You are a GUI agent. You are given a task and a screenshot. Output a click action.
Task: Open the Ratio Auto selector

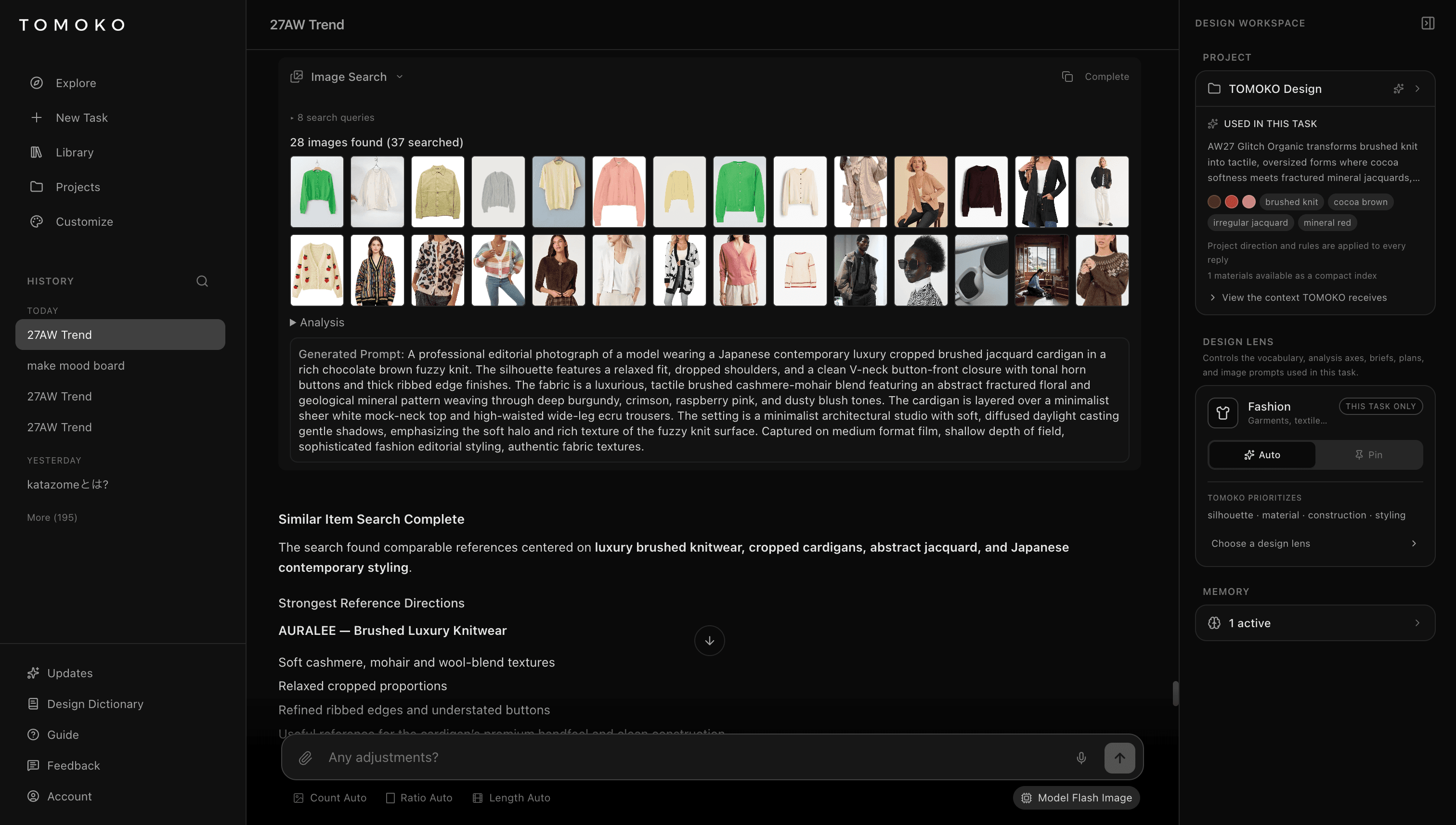[419, 797]
